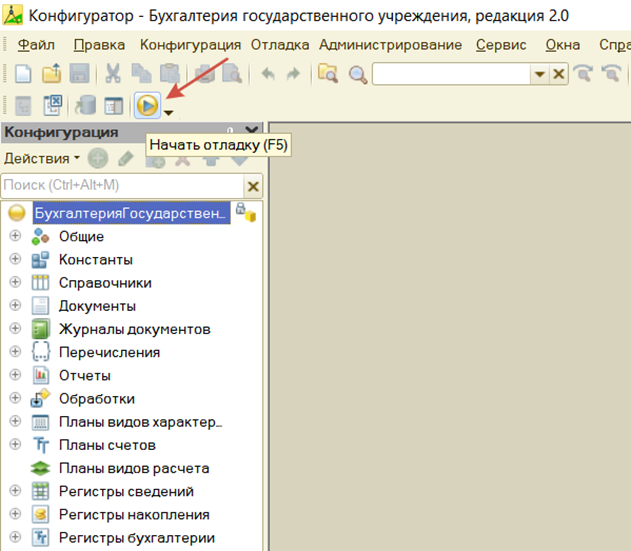Screen dimensions: 631x551
Task: Click the green Add object icon
Action: click(x=98, y=158)
